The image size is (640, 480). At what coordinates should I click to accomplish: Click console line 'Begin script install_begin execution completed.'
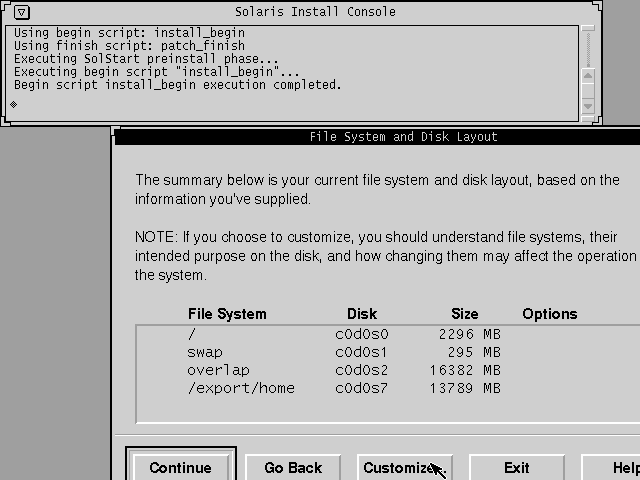[178, 85]
